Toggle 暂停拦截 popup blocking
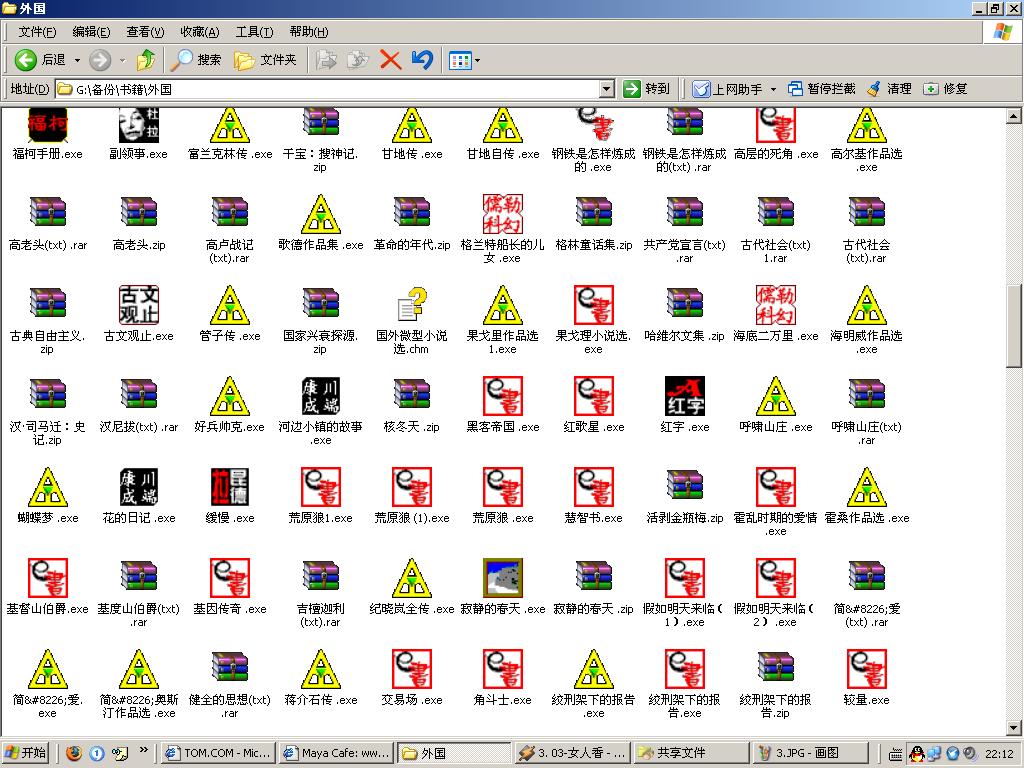This screenshot has width=1024, height=768. (x=821, y=89)
